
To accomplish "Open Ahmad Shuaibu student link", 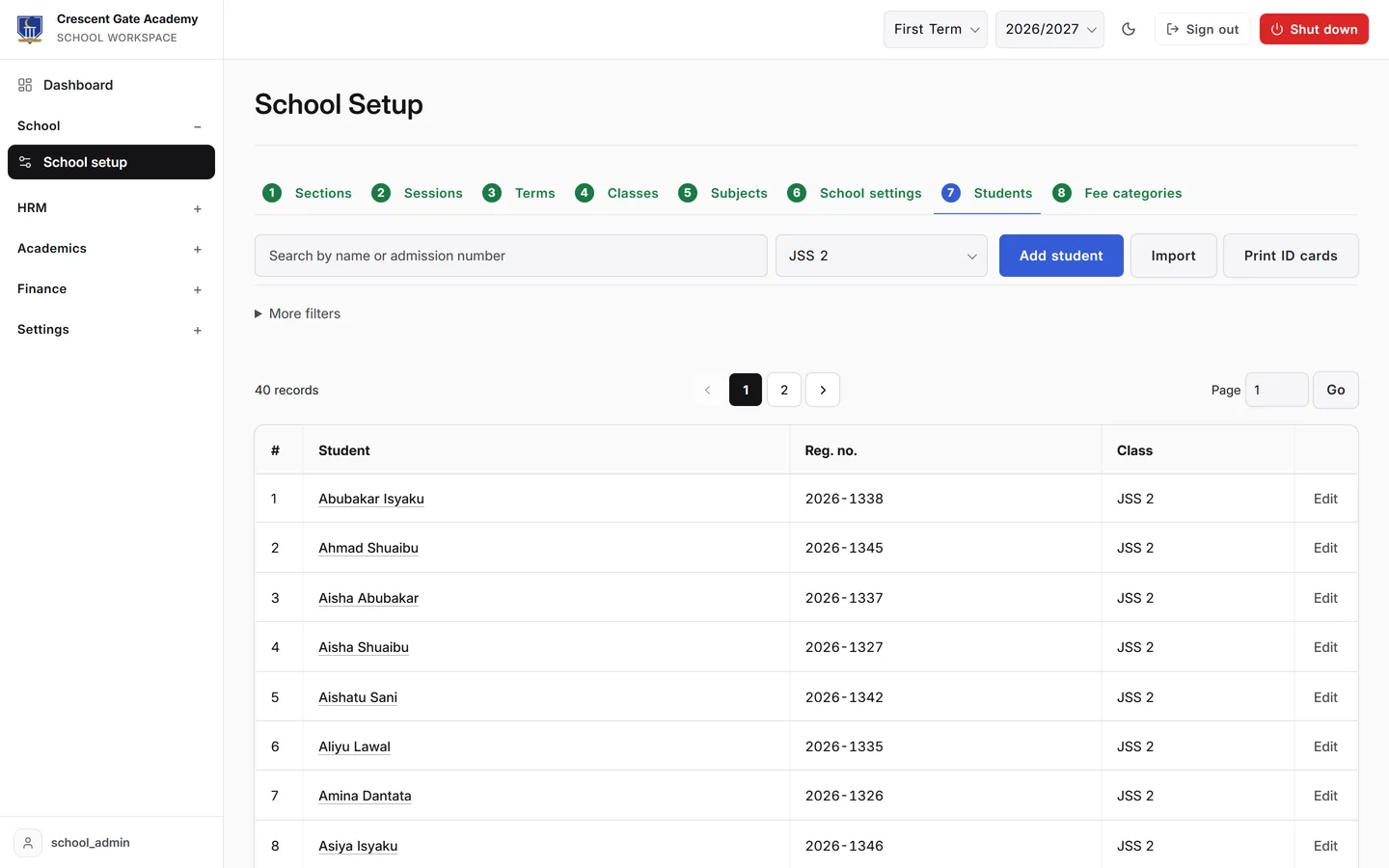I will click(x=368, y=548).
